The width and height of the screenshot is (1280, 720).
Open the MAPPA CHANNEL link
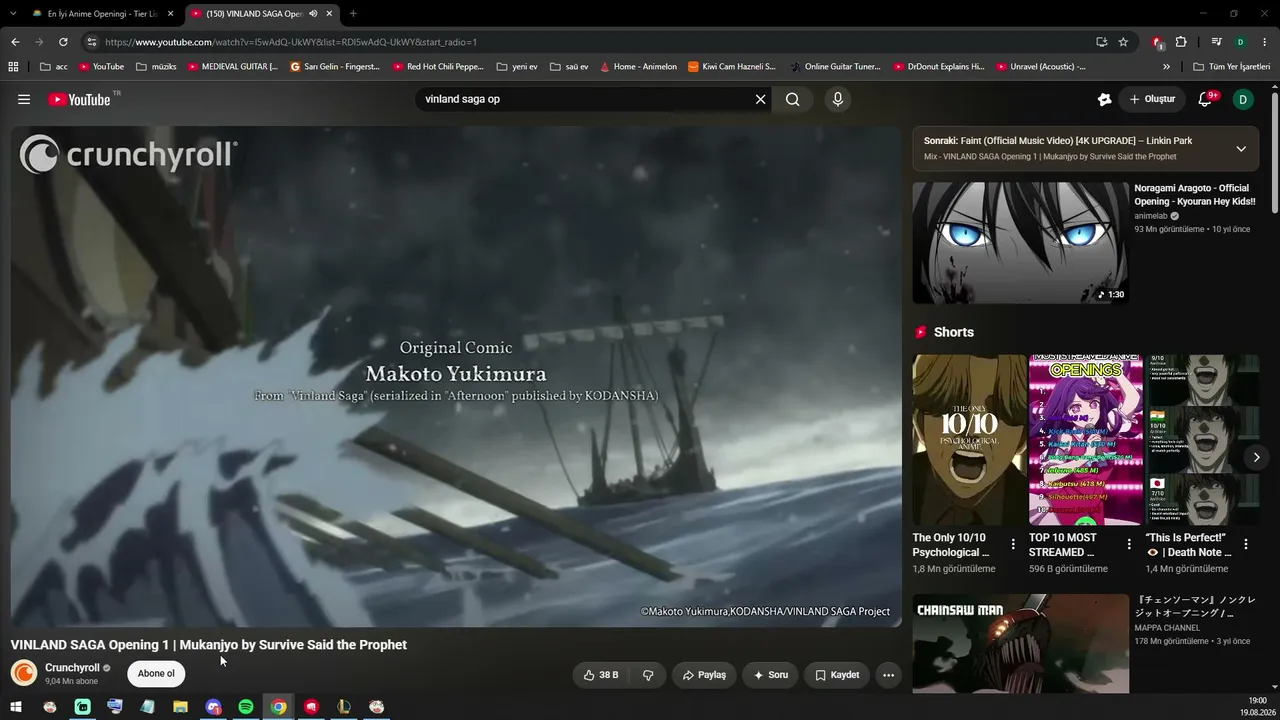pyautogui.click(x=1167, y=628)
